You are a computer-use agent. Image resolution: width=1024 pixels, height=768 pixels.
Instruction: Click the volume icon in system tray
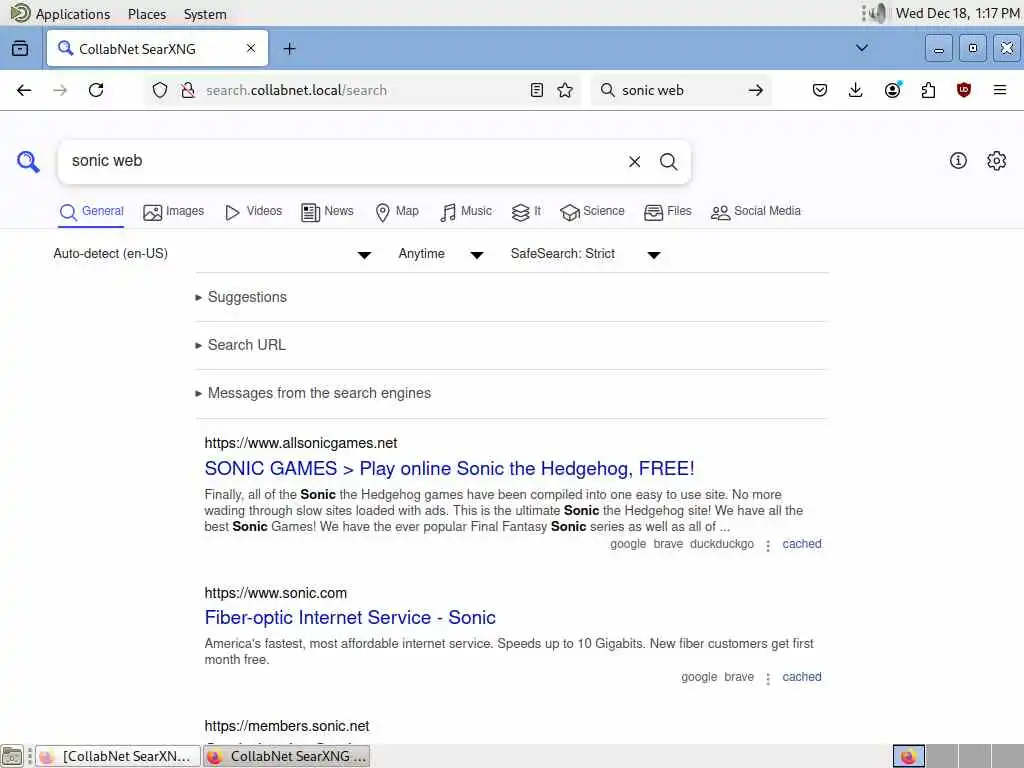click(x=879, y=13)
